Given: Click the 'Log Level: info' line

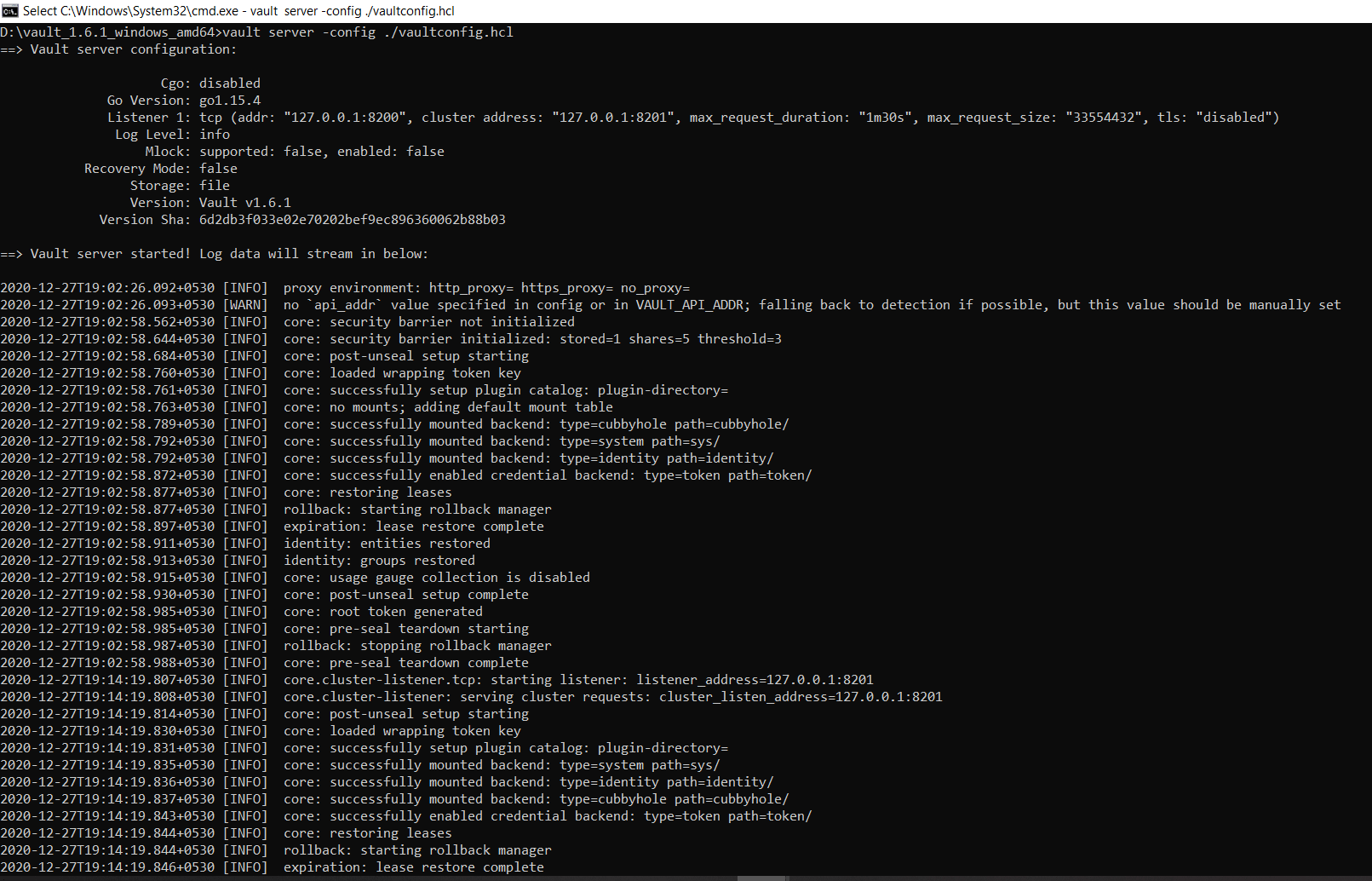Looking at the screenshot, I should click(x=172, y=135).
